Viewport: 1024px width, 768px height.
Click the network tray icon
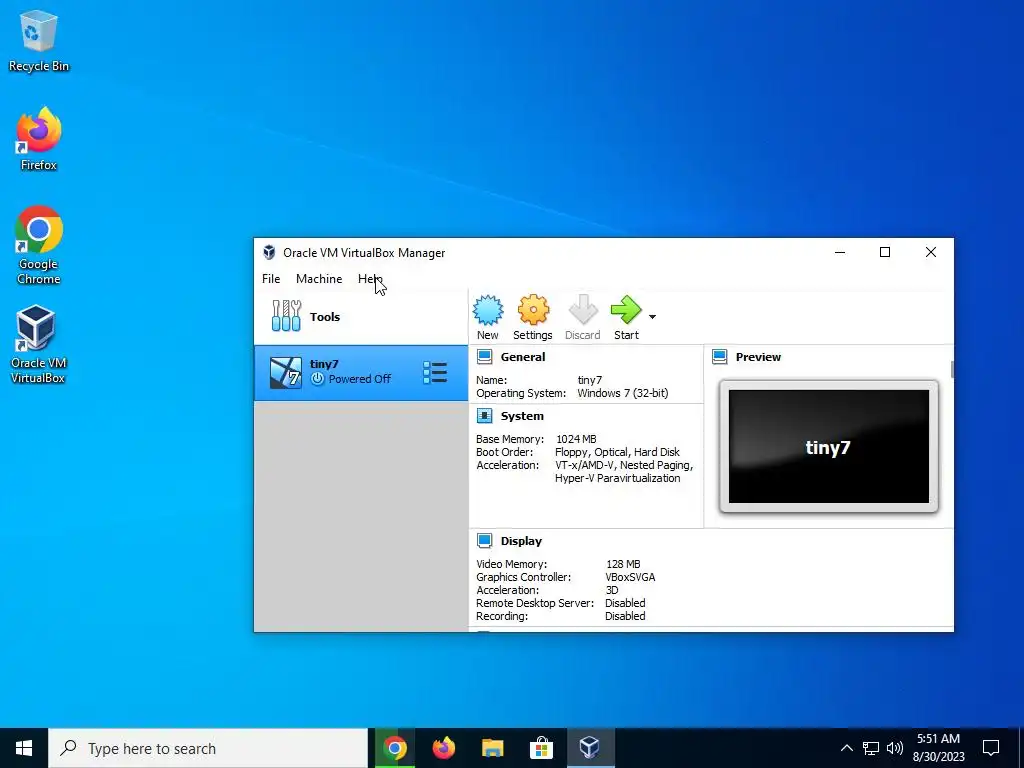click(871, 748)
